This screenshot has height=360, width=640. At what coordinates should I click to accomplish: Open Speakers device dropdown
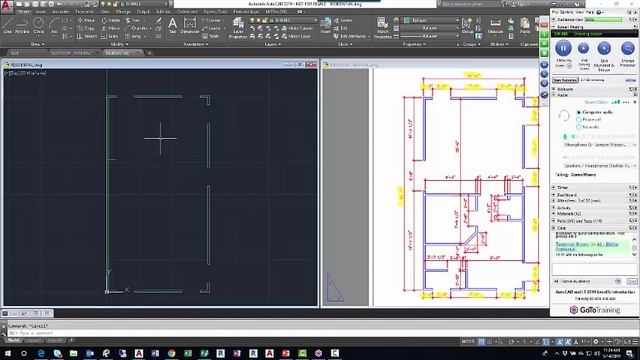click(x=600, y=166)
